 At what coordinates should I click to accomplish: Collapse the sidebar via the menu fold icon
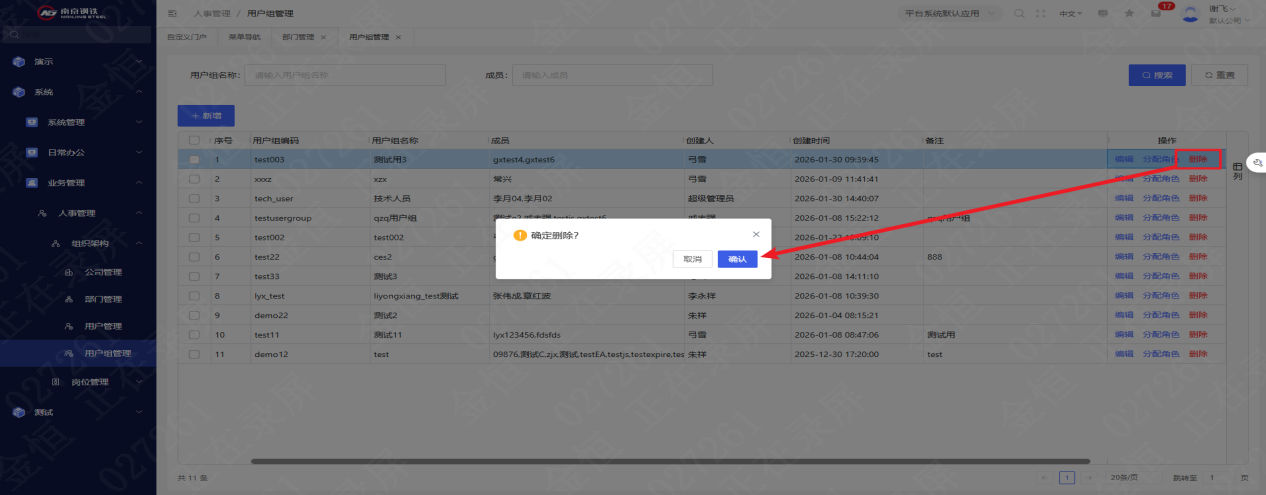(173, 14)
